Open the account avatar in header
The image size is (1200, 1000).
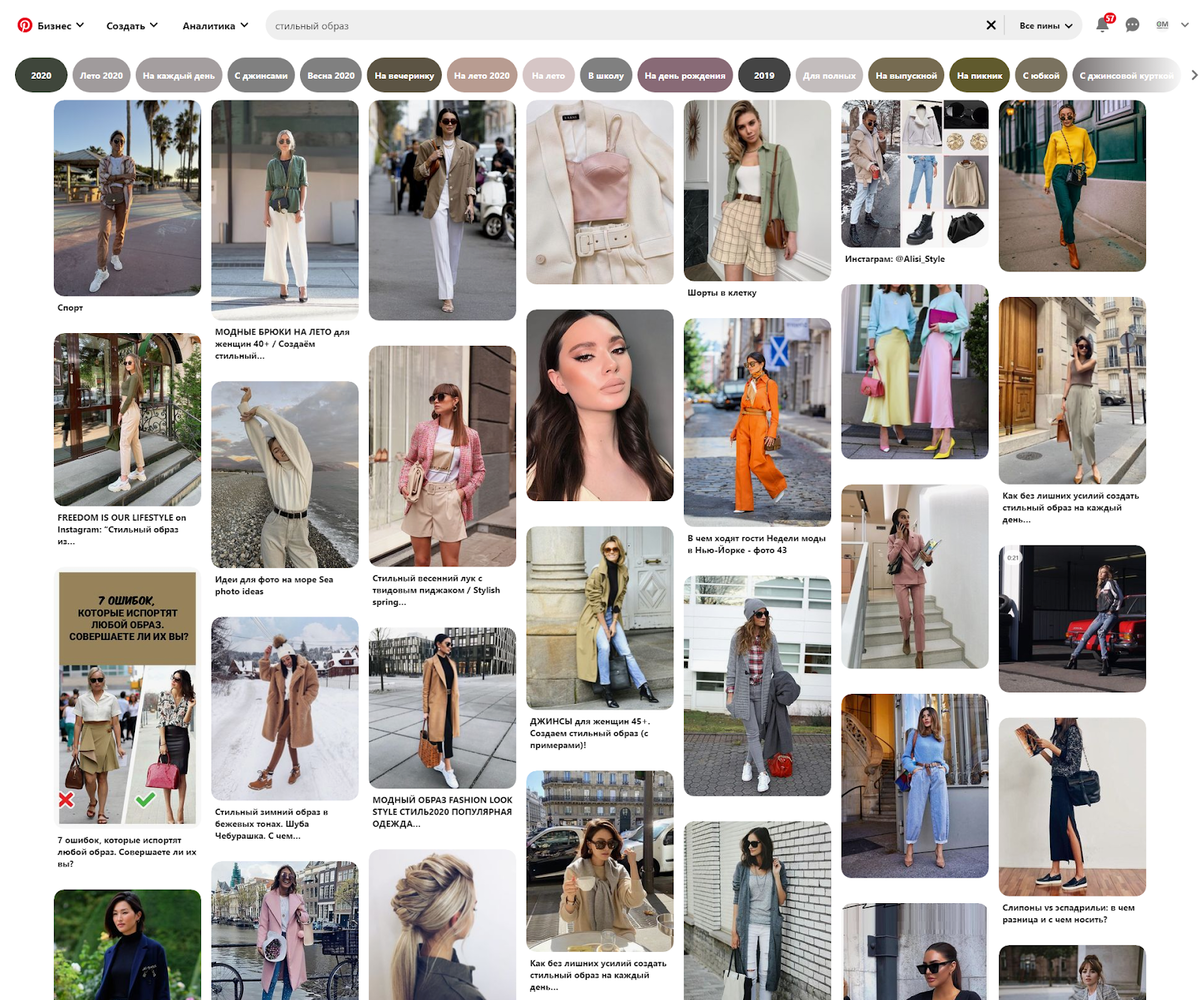1162,25
